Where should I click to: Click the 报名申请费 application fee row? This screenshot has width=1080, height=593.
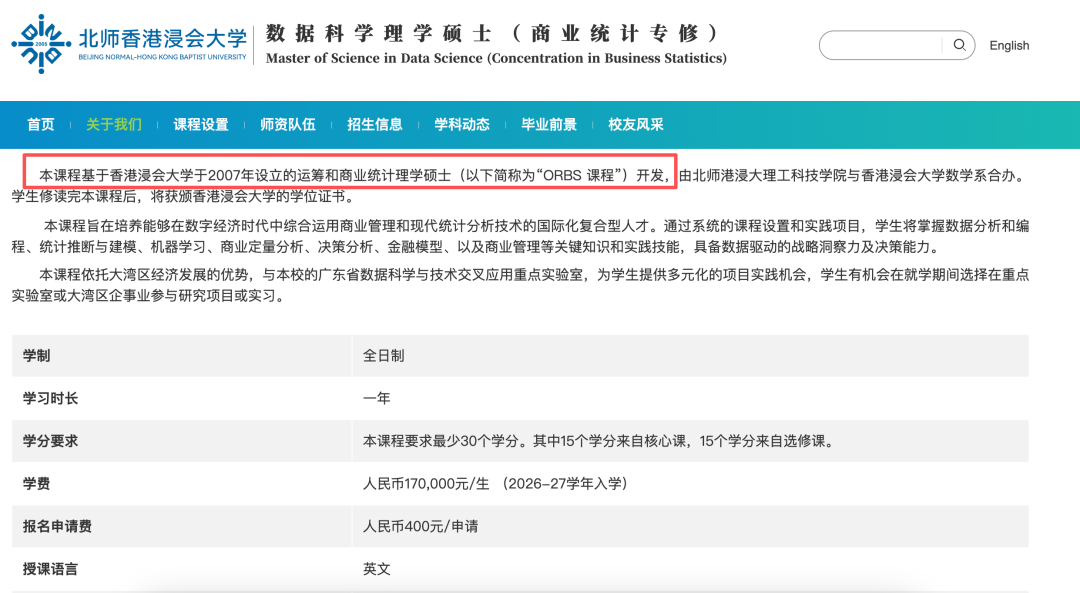pos(540,528)
